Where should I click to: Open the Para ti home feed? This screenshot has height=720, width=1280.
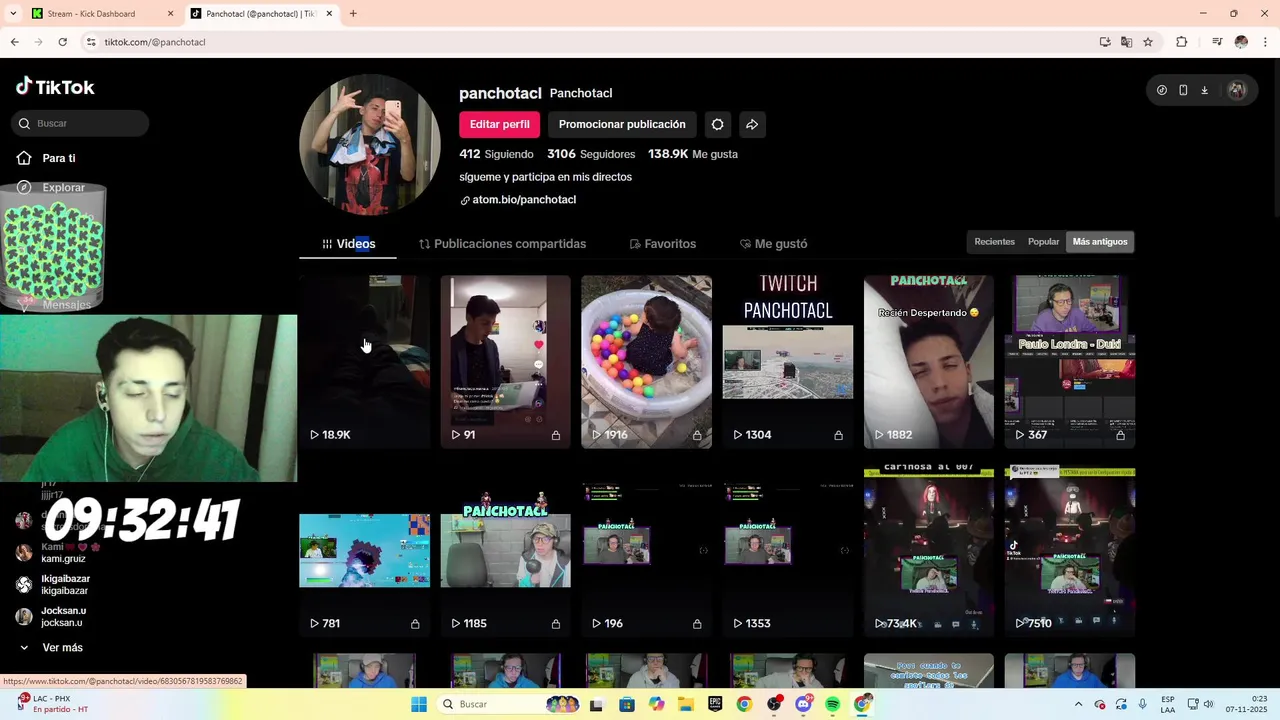pos(46,158)
